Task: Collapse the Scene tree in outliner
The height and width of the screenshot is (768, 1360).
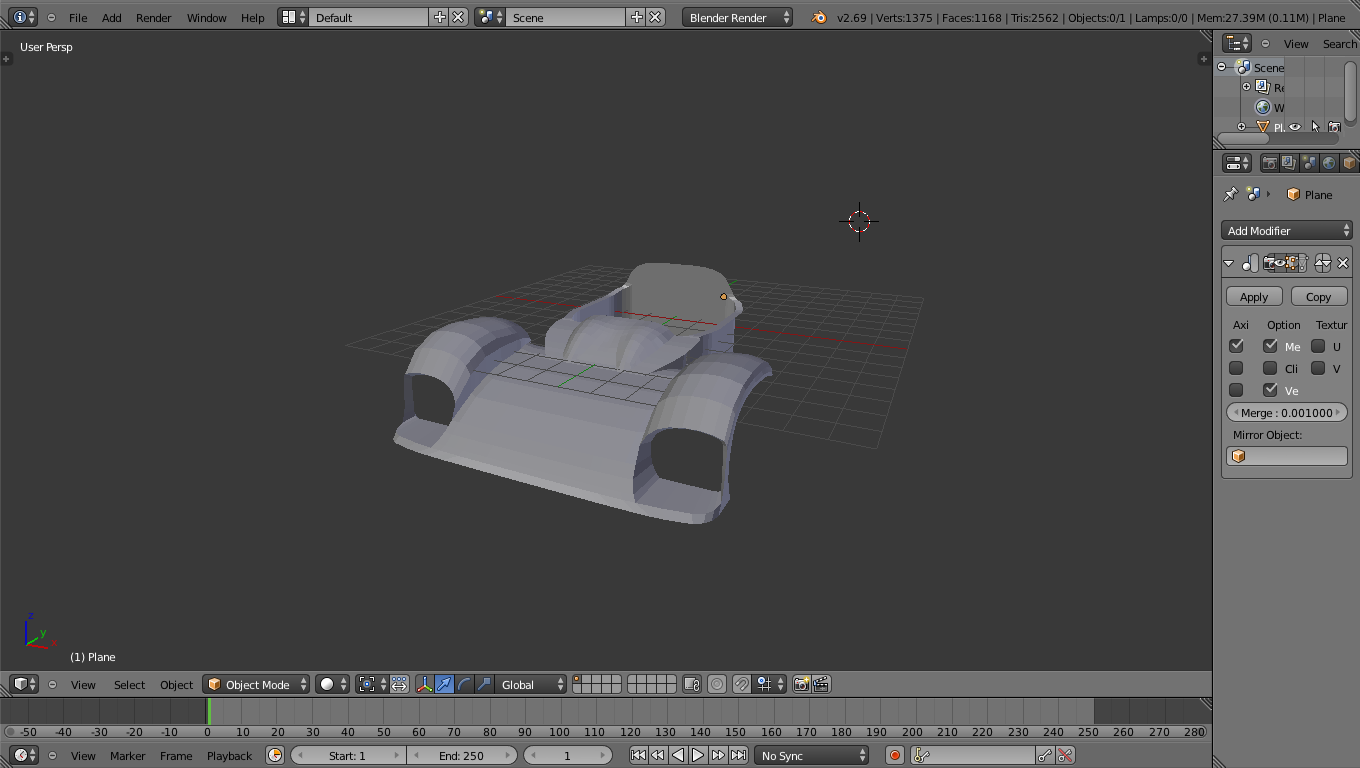Action: click(1221, 67)
